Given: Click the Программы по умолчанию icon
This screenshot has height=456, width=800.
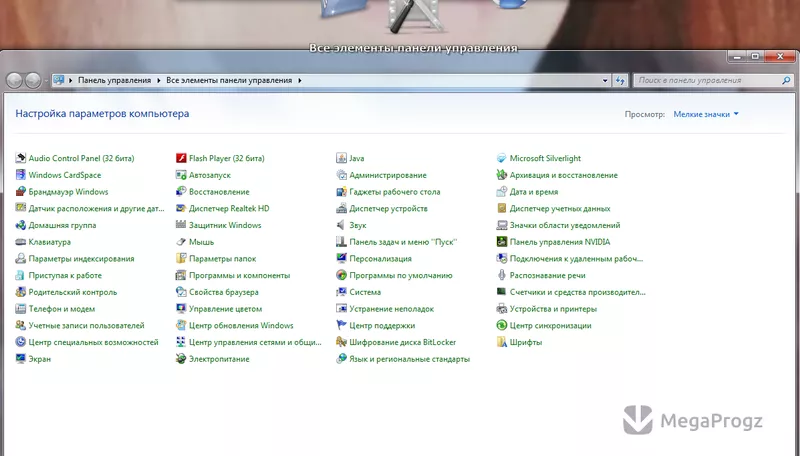Looking at the screenshot, I should (x=341, y=275).
